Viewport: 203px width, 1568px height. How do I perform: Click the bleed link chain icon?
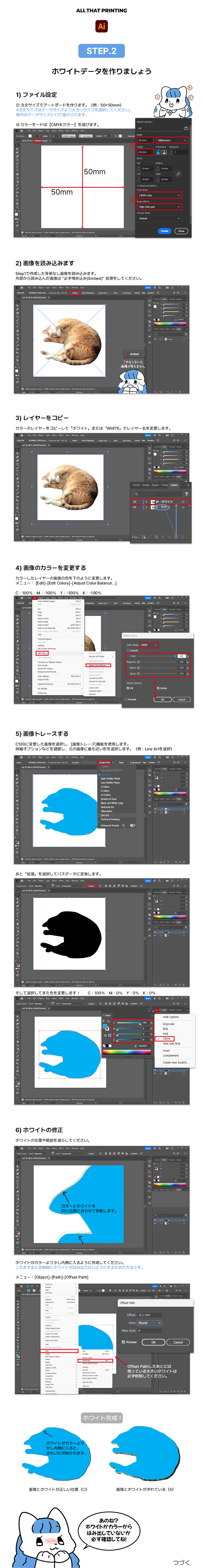179,174
